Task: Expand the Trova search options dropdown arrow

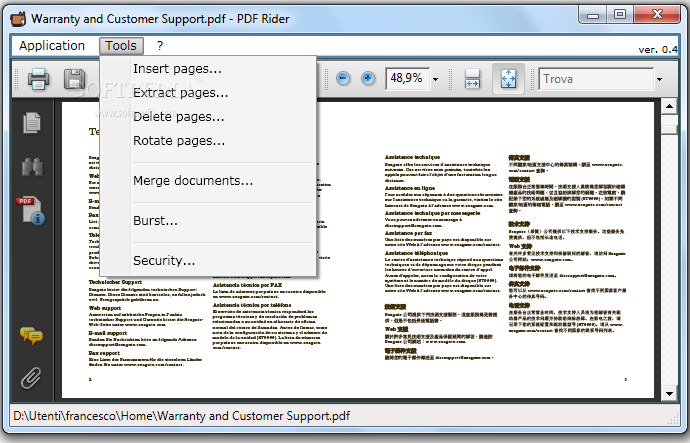Action: click(659, 80)
